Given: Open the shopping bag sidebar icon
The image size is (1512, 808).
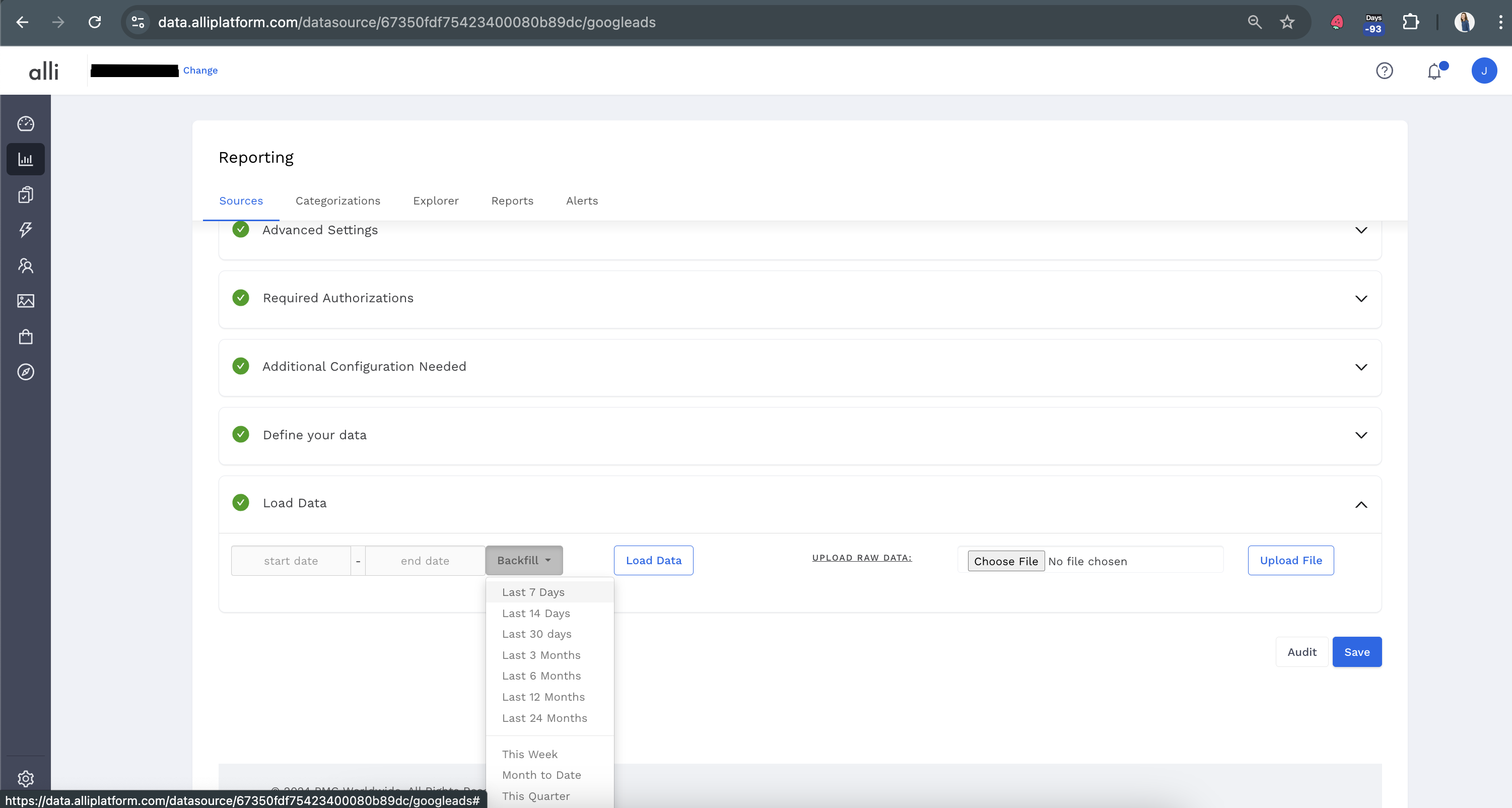Looking at the screenshot, I should (25, 336).
